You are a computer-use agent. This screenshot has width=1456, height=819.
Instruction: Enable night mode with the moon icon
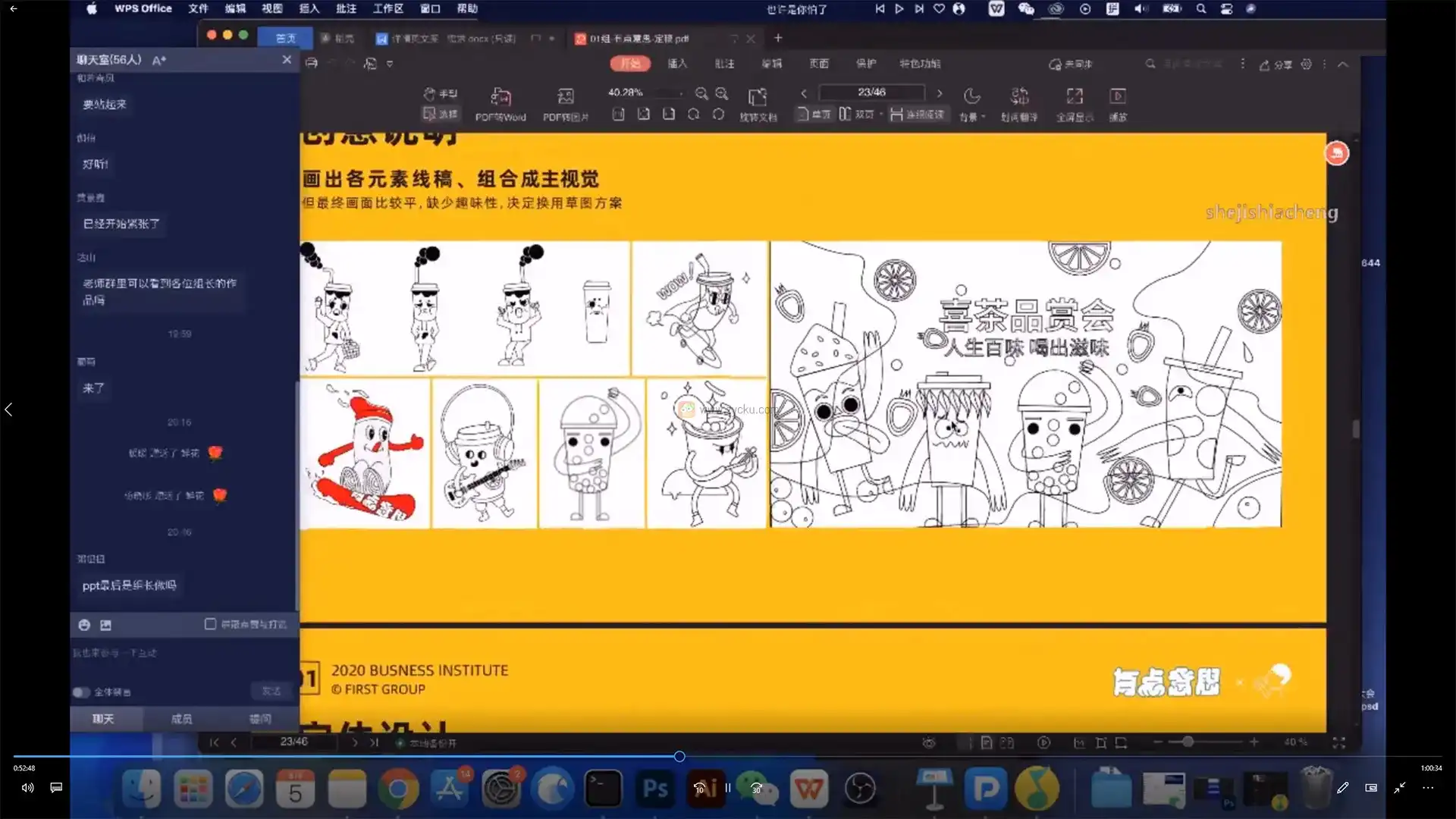coord(973,96)
